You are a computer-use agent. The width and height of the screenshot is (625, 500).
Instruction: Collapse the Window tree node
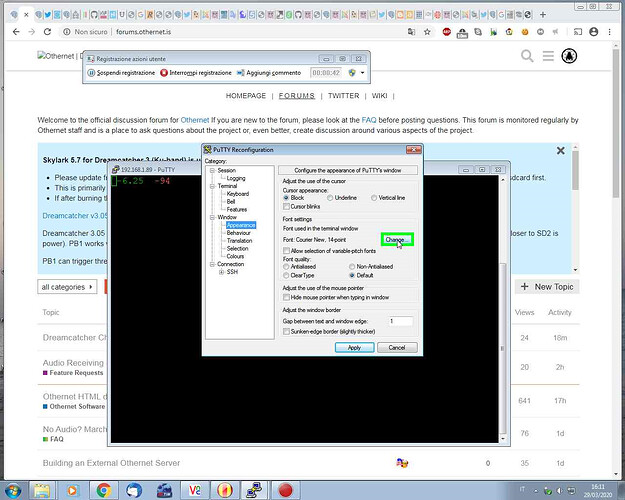[212, 217]
